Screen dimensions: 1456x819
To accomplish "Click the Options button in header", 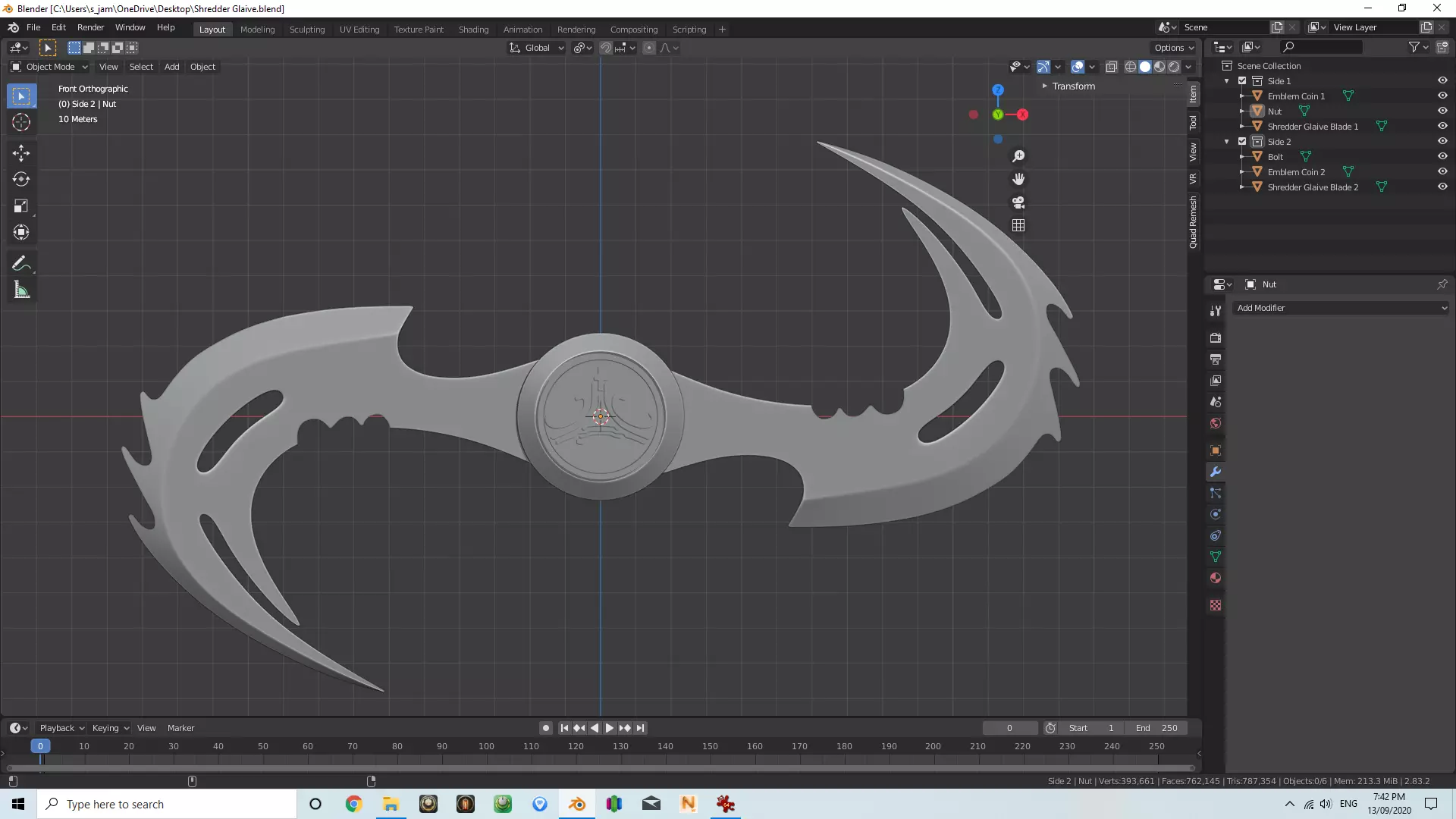I will point(1174,48).
